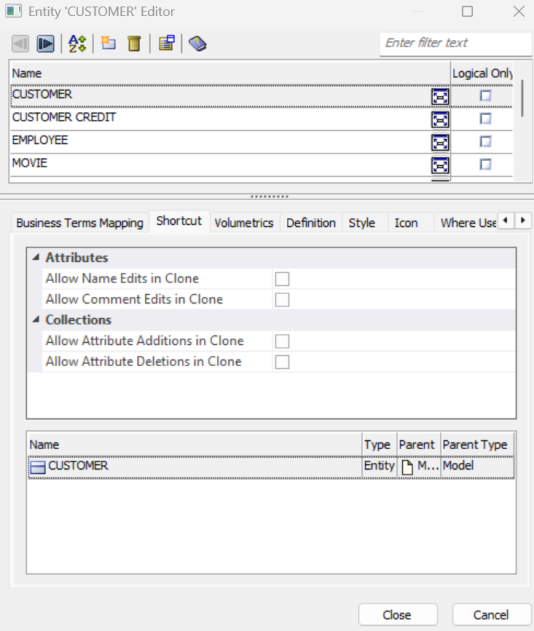
Task: Toggle Logical Only for MOVIE
Action: point(486,165)
